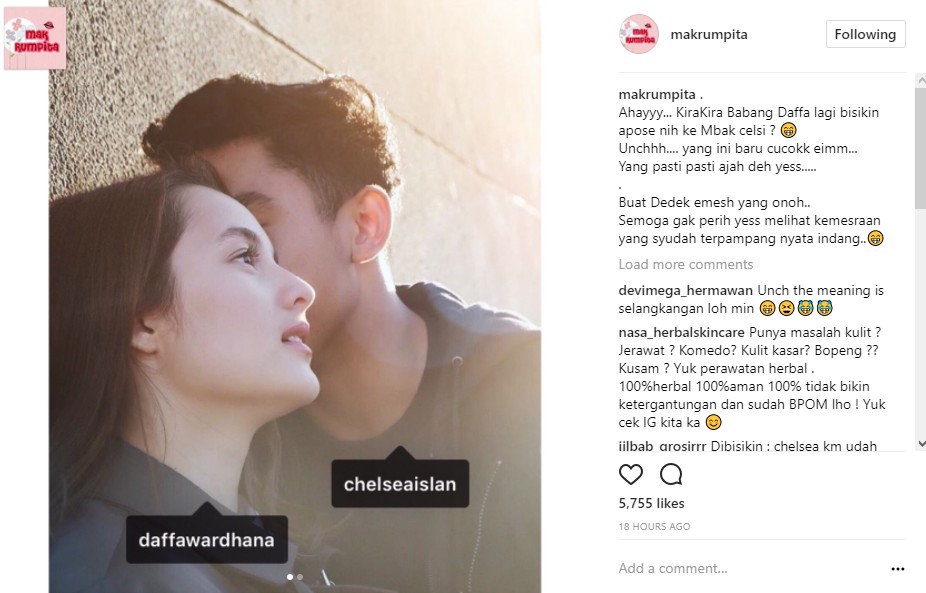
Task: View the 5,755 likes list
Action: click(651, 503)
